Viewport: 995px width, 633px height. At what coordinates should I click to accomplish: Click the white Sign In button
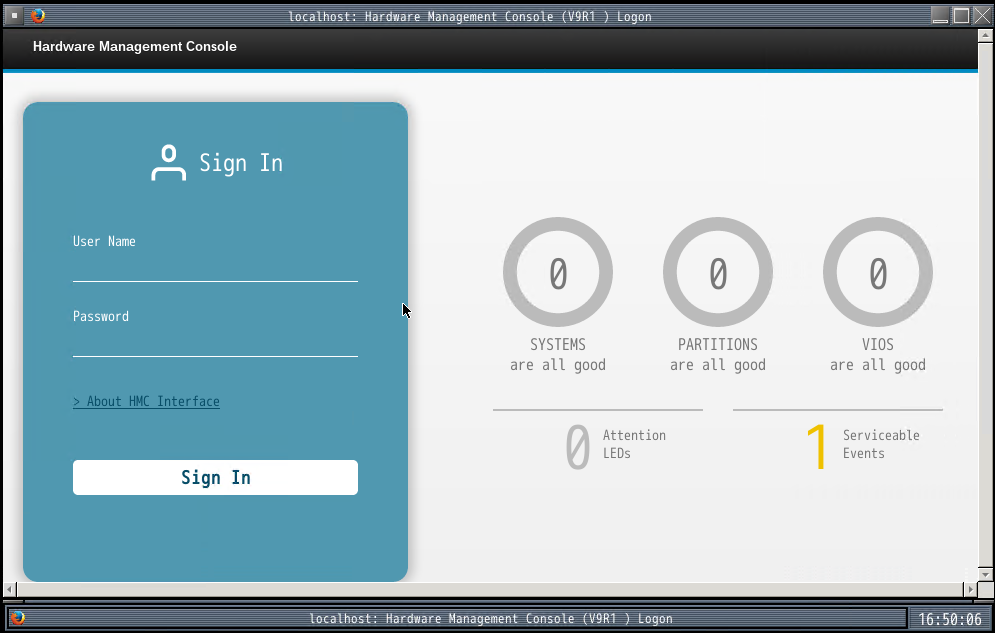click(x=215, y=478)
